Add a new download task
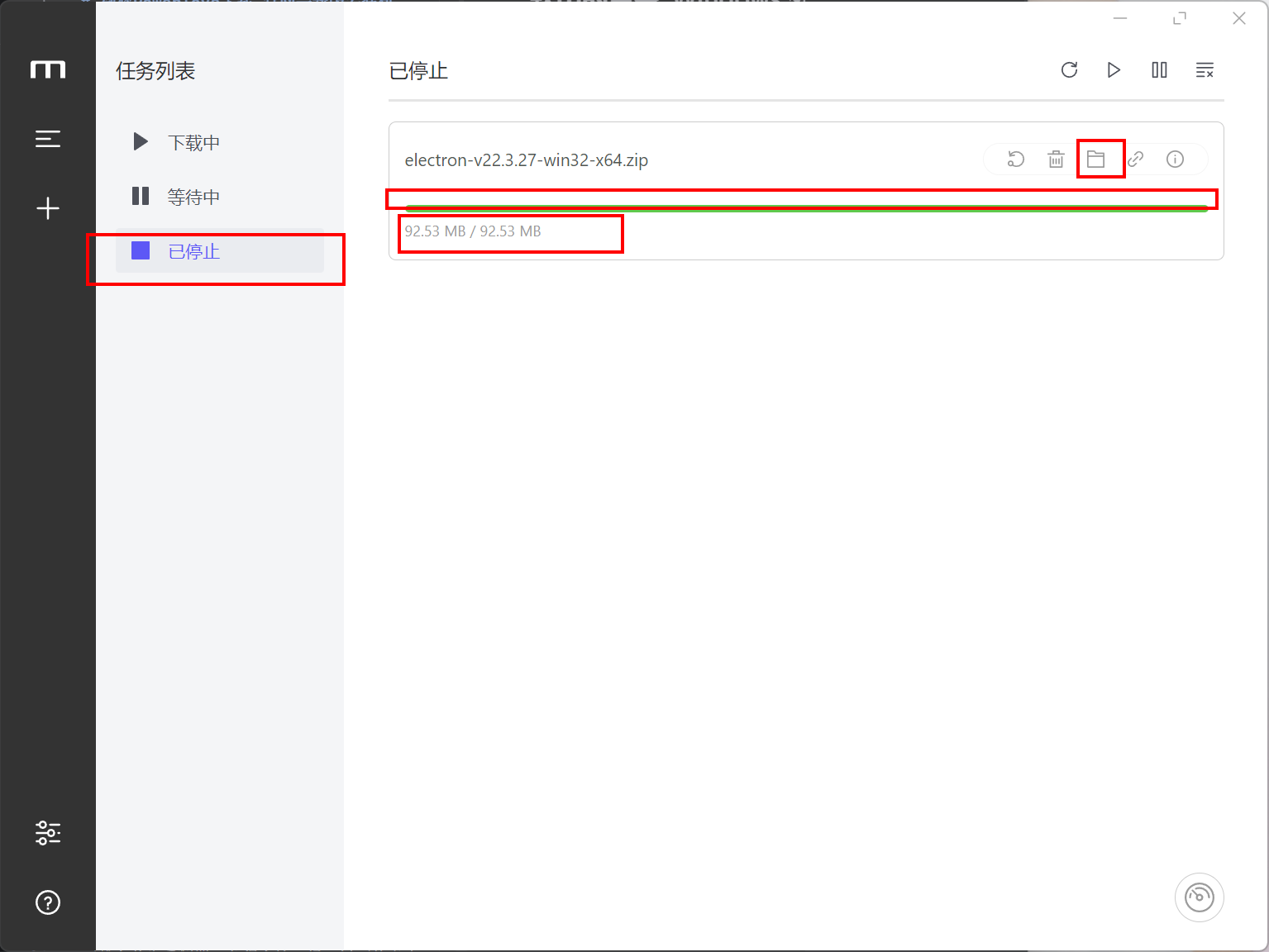The height and width of the screenshot is (952, 1269). 48,208
